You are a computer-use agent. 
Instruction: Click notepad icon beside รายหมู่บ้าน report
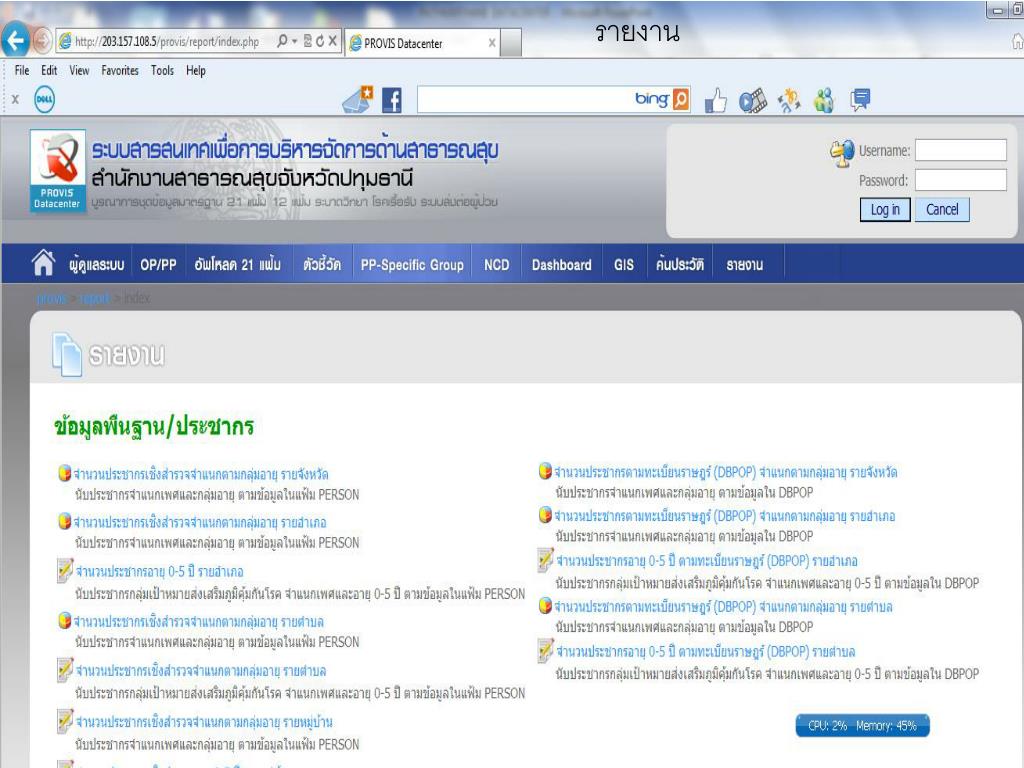[x=65, y=721]
